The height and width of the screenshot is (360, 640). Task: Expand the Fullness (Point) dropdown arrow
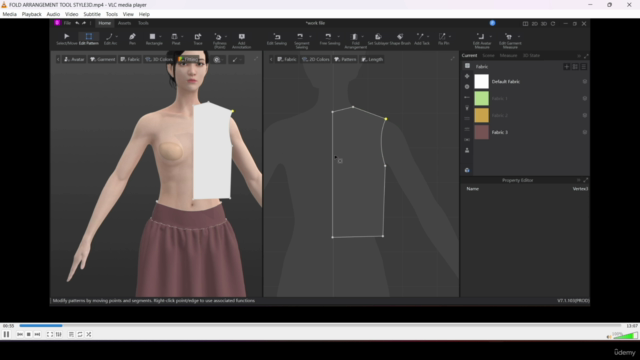coord(226,37)
